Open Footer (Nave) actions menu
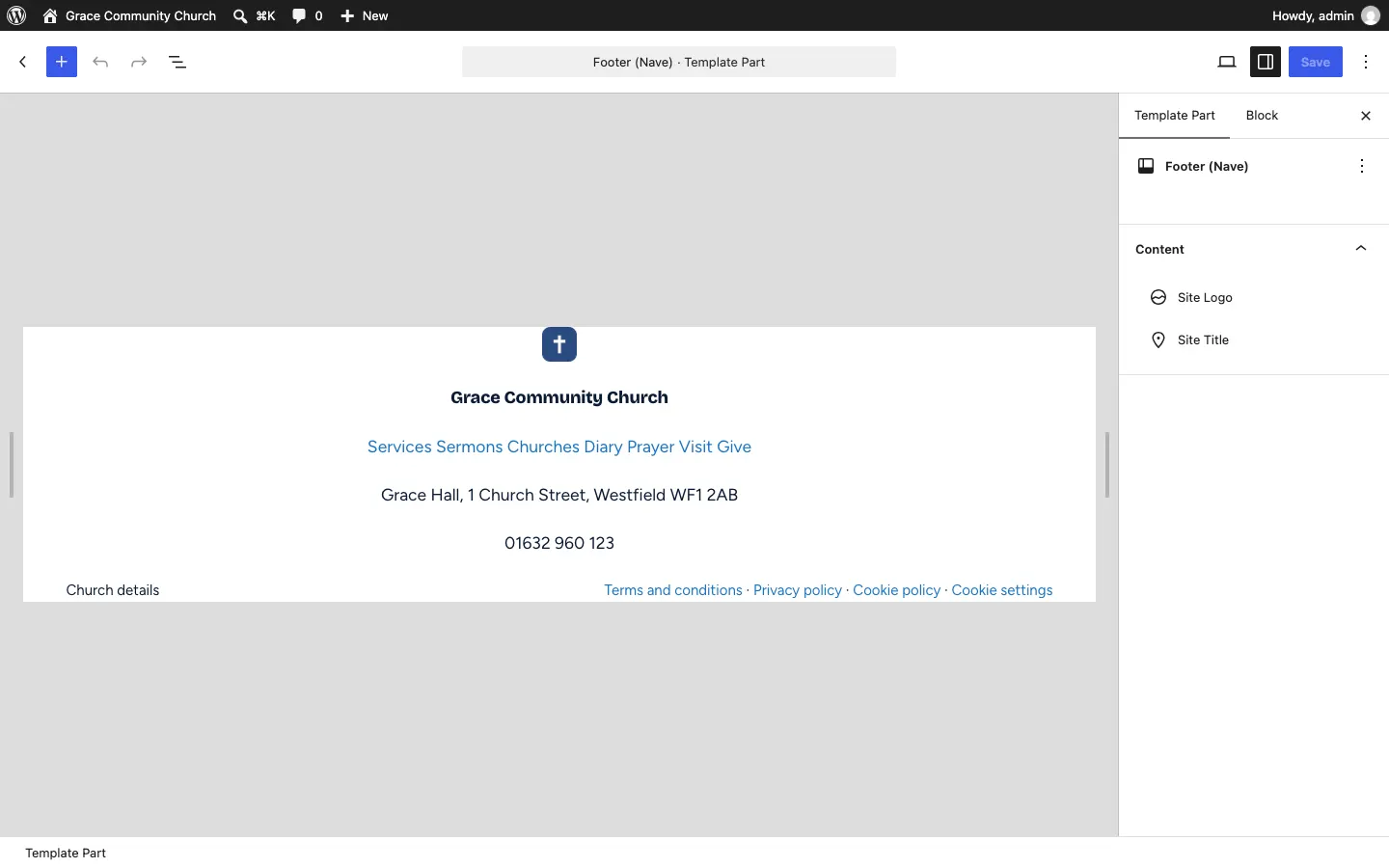 pos(1362,166)
